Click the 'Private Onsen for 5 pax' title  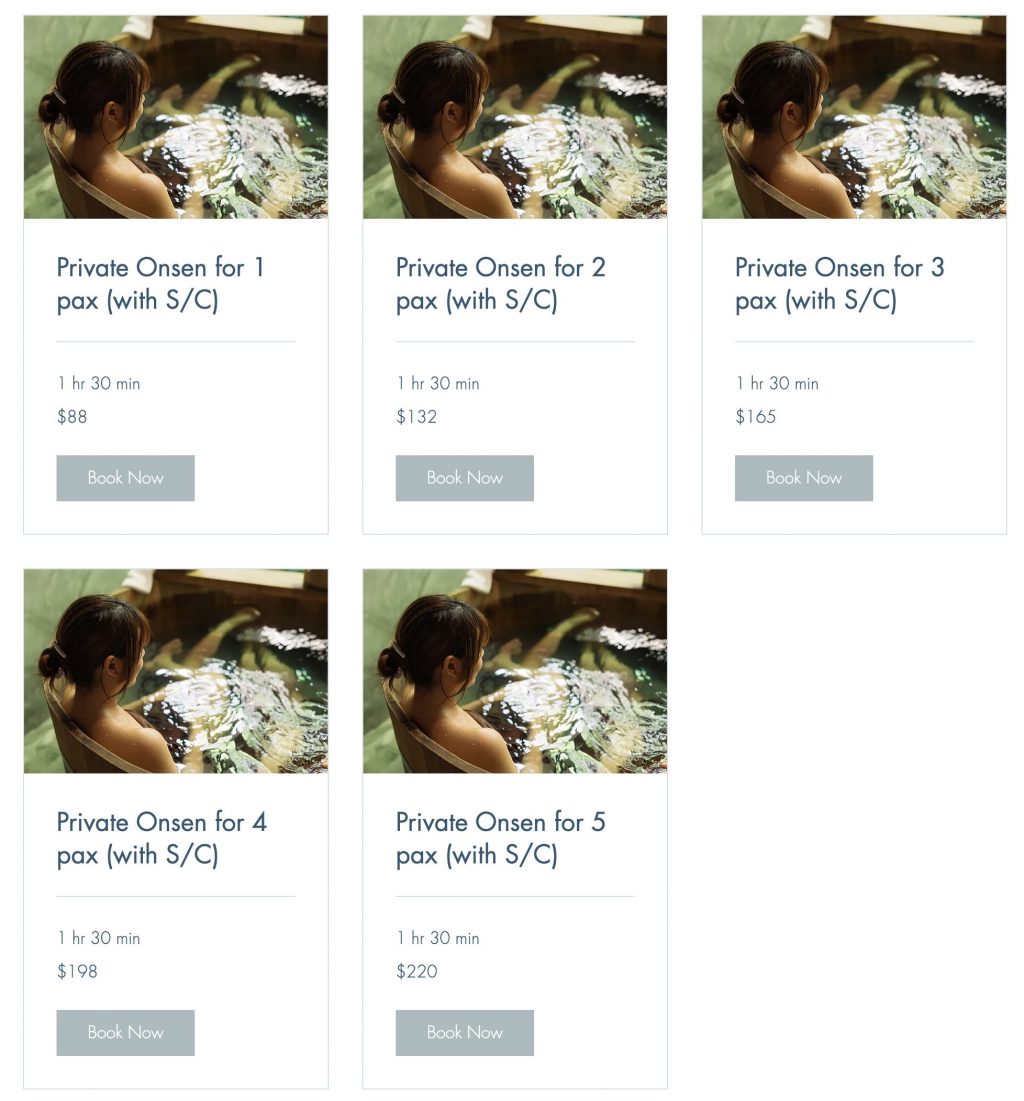[x=500, y=838]
